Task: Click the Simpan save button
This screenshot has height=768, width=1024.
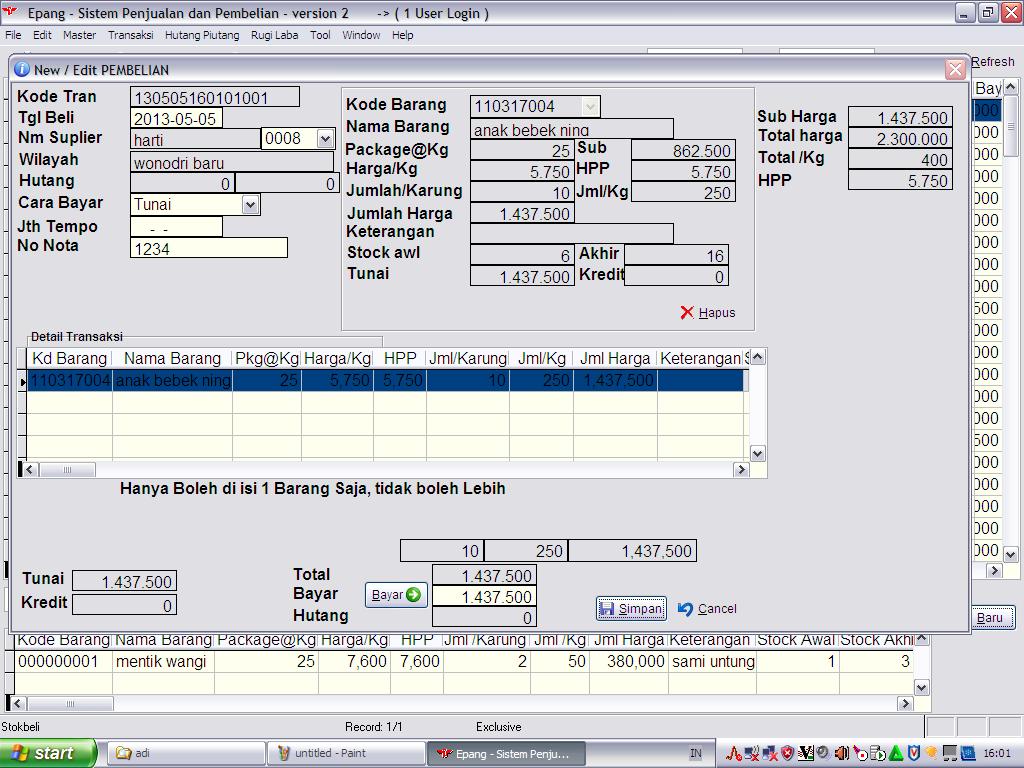Action: 631,608
